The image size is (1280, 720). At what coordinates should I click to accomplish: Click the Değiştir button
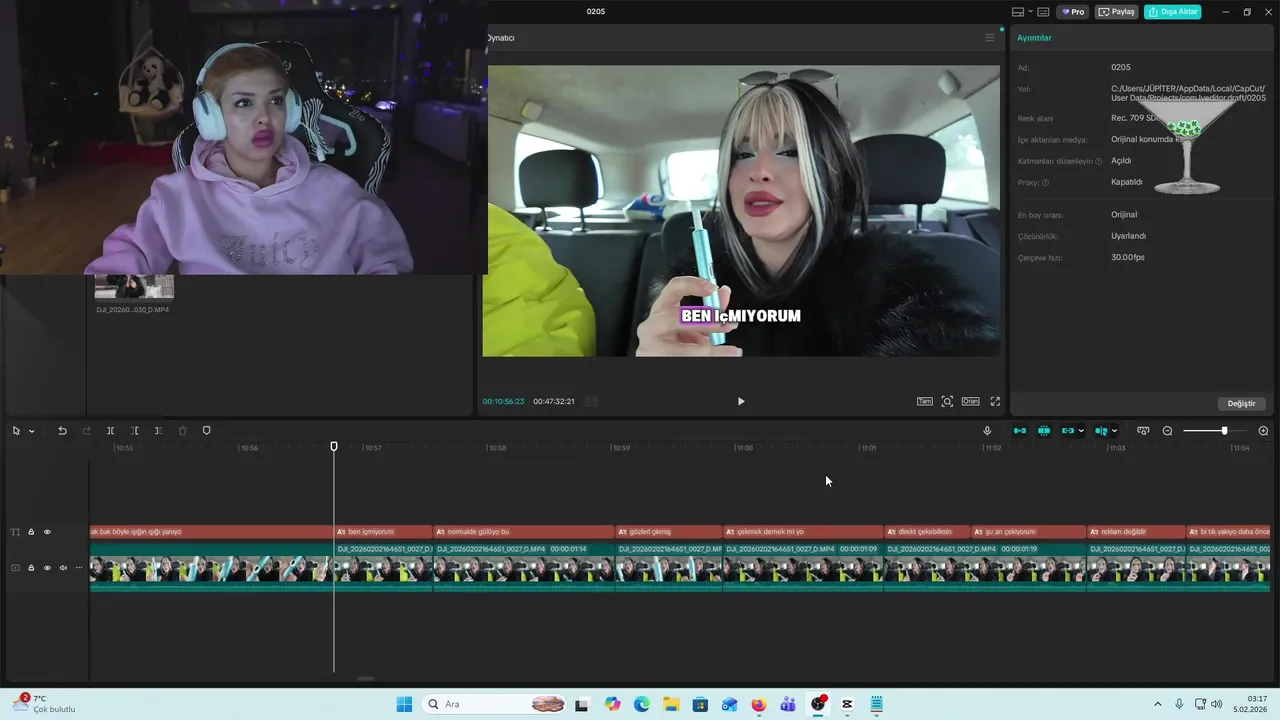click(x=1241, y=403)
